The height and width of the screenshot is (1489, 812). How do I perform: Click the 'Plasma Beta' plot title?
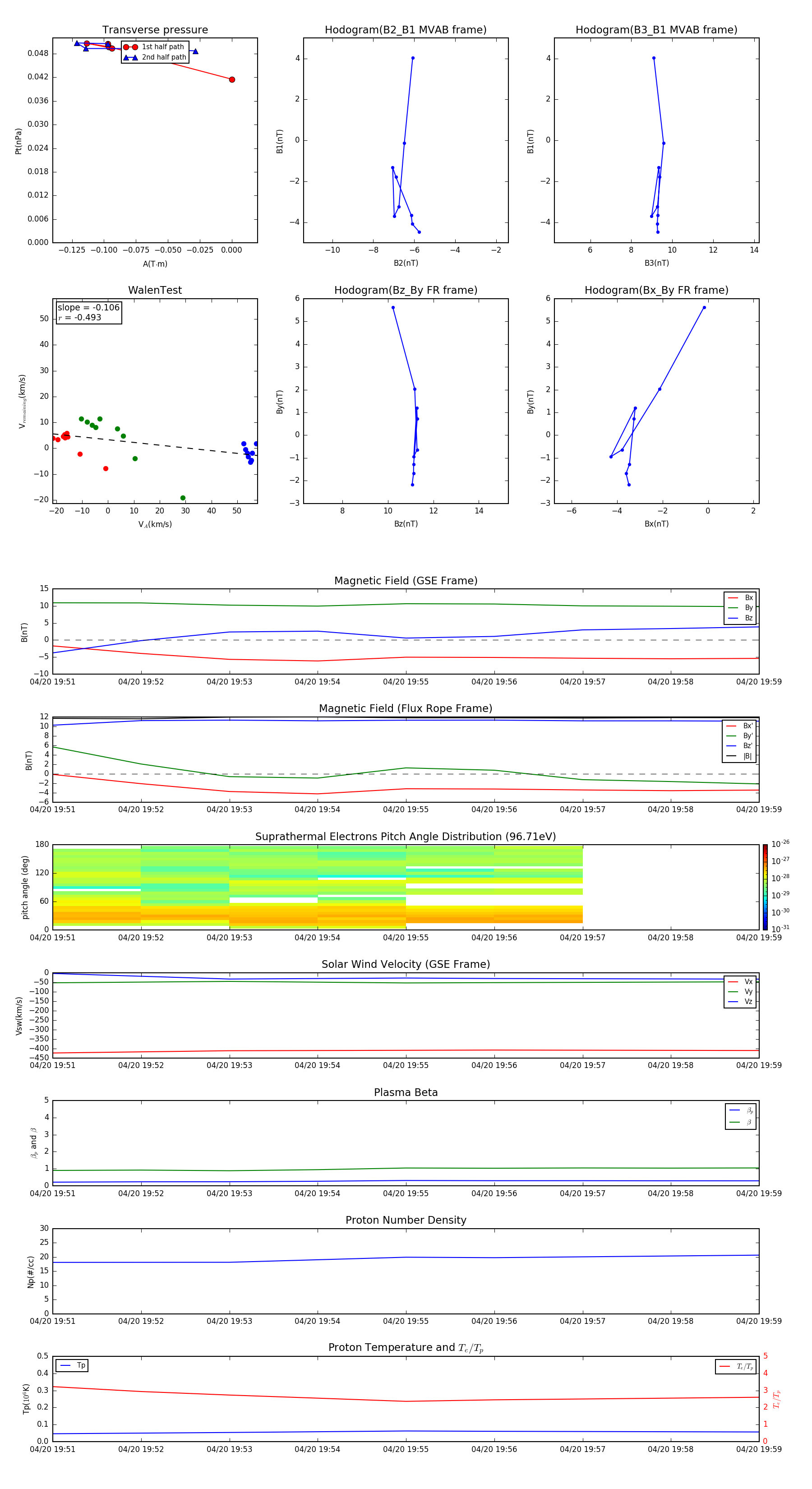[x=406, y=1092]
